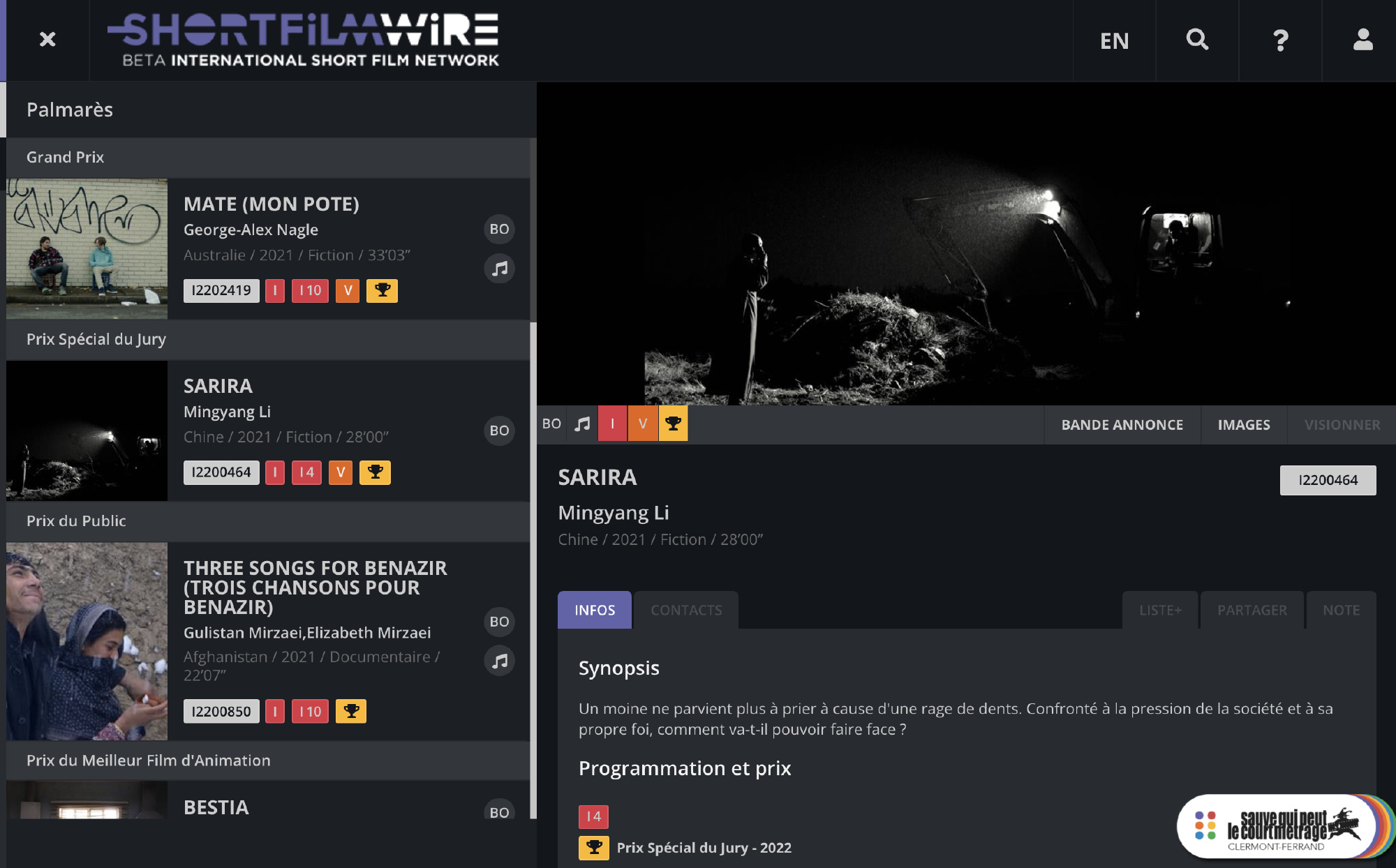1396x868 pixels.
Task: Click "Prix Spécial du Jury - 2022" text
Action: (704, 848)
